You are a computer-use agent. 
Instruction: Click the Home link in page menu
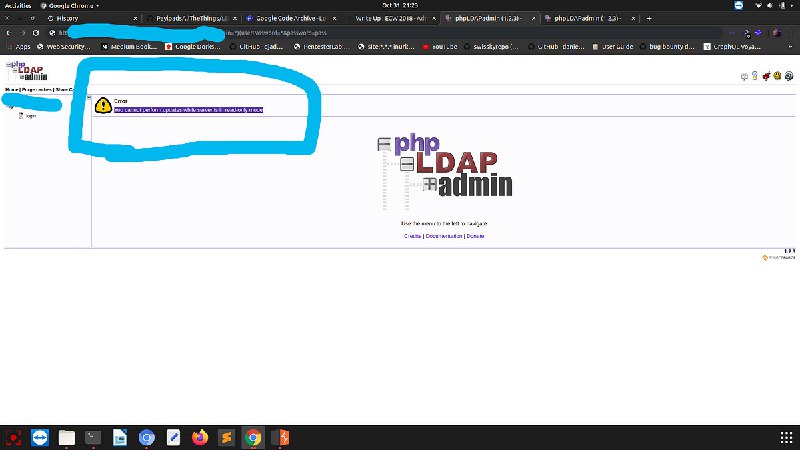(x=11, y=89)
